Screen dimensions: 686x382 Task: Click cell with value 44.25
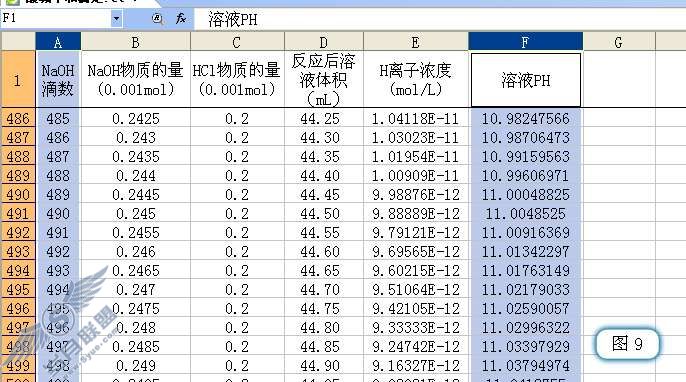[x=324, y=118]
